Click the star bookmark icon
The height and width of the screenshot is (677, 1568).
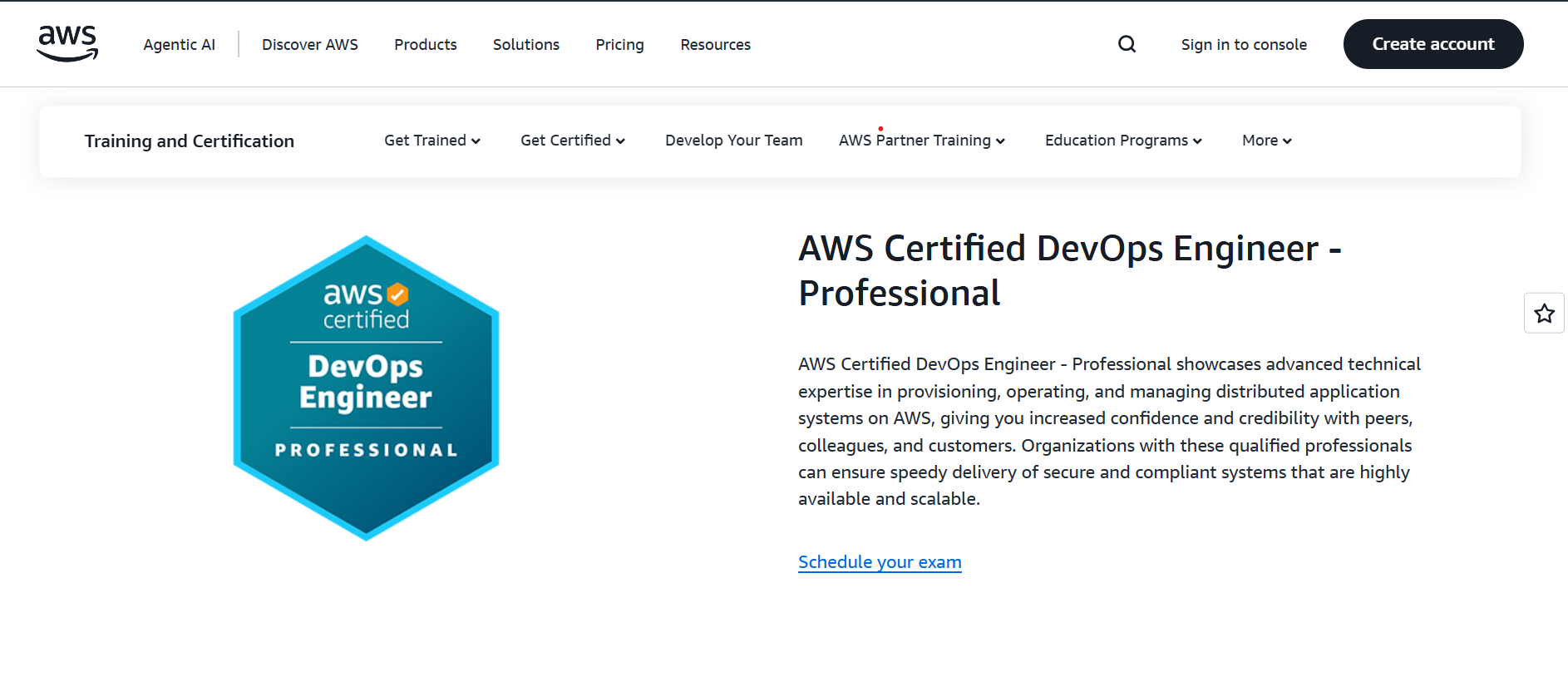click(1544, 314)
